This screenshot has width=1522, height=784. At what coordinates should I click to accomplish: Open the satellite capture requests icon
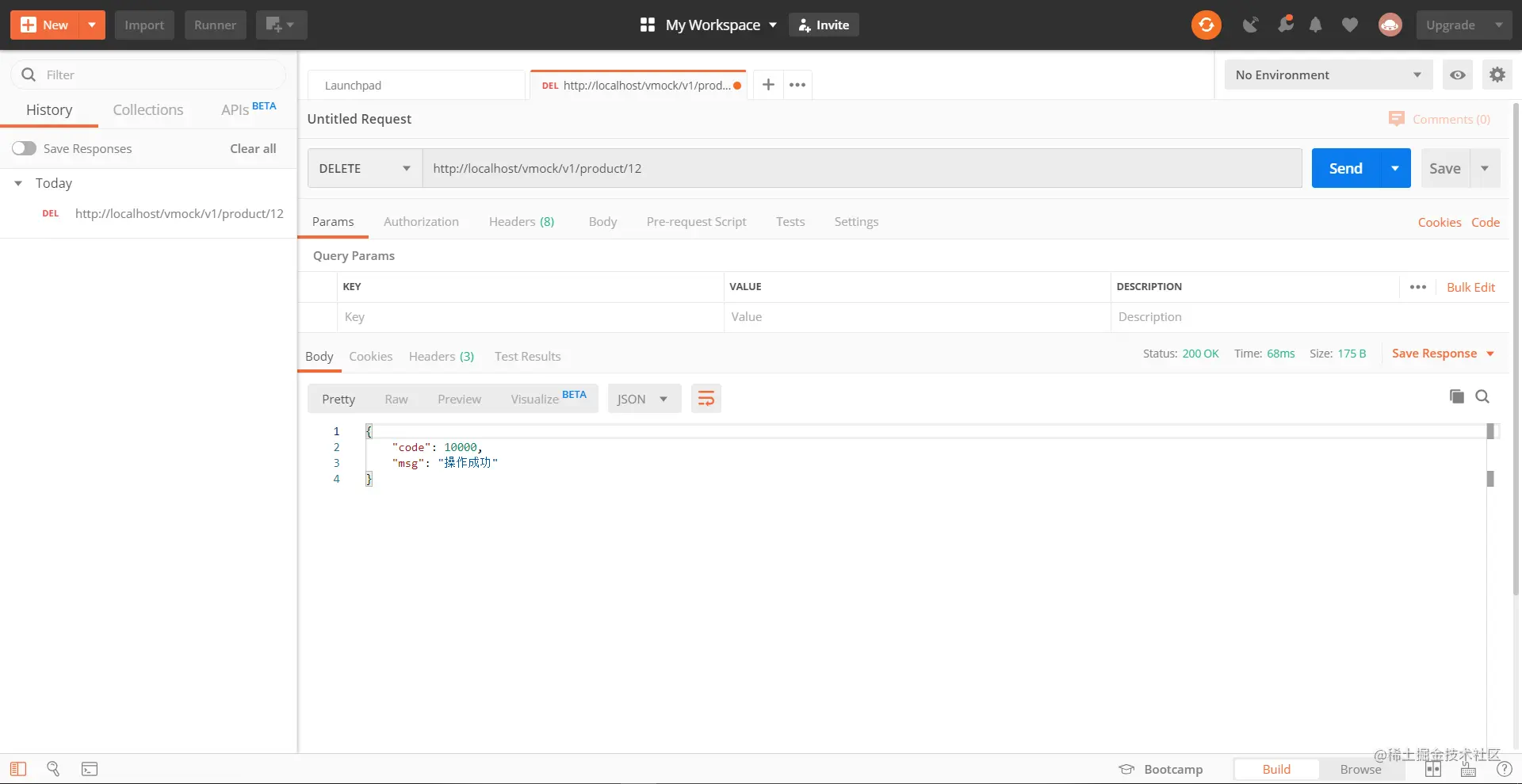[x=1250, y=25]
